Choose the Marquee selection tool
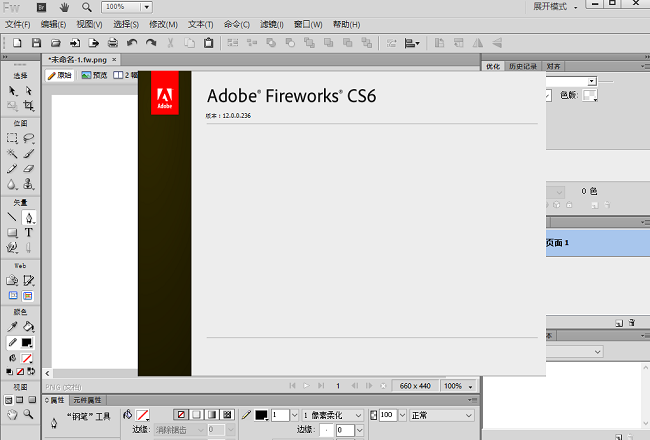 (12, 139)
